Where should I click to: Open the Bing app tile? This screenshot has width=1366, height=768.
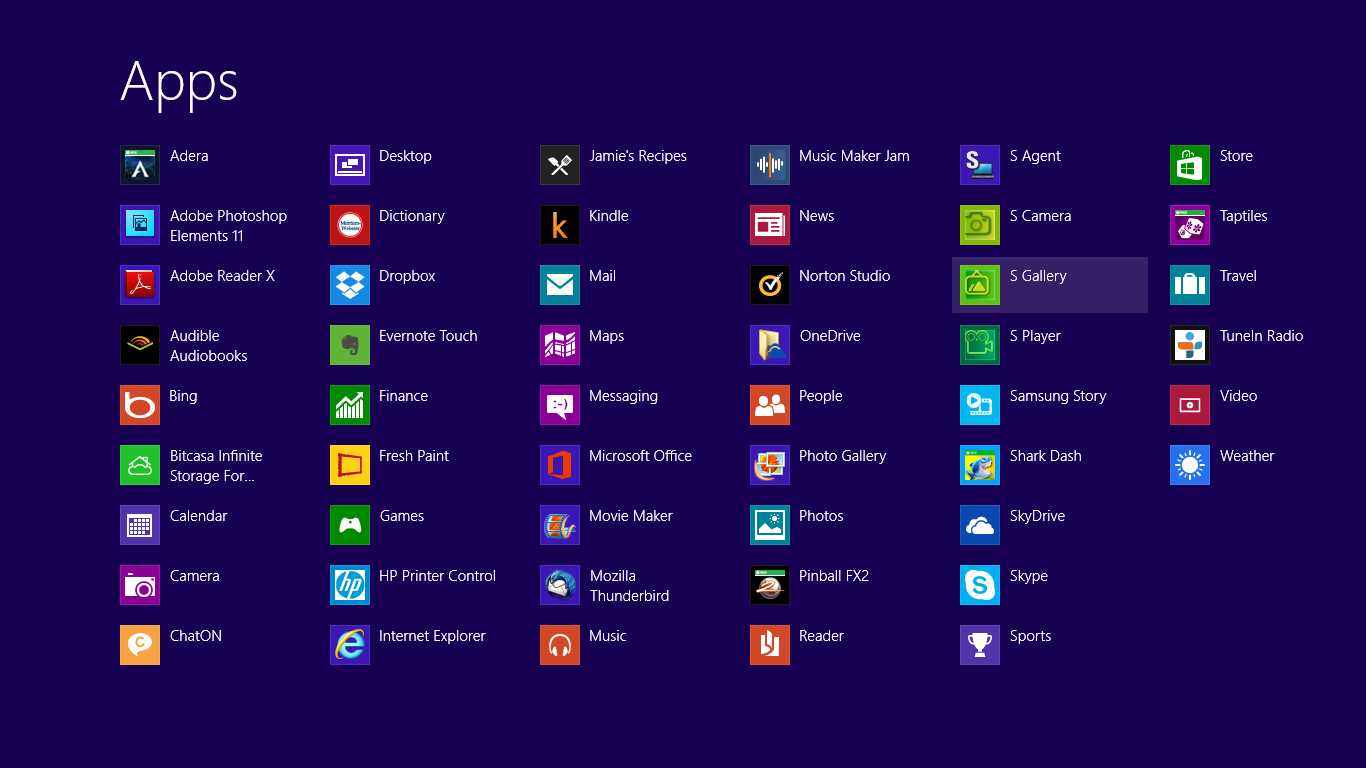click(140, 405)
